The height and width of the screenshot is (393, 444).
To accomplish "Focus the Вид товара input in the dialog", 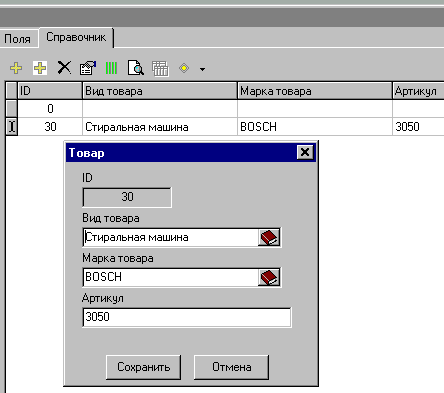I will click(x=171, y=237).
